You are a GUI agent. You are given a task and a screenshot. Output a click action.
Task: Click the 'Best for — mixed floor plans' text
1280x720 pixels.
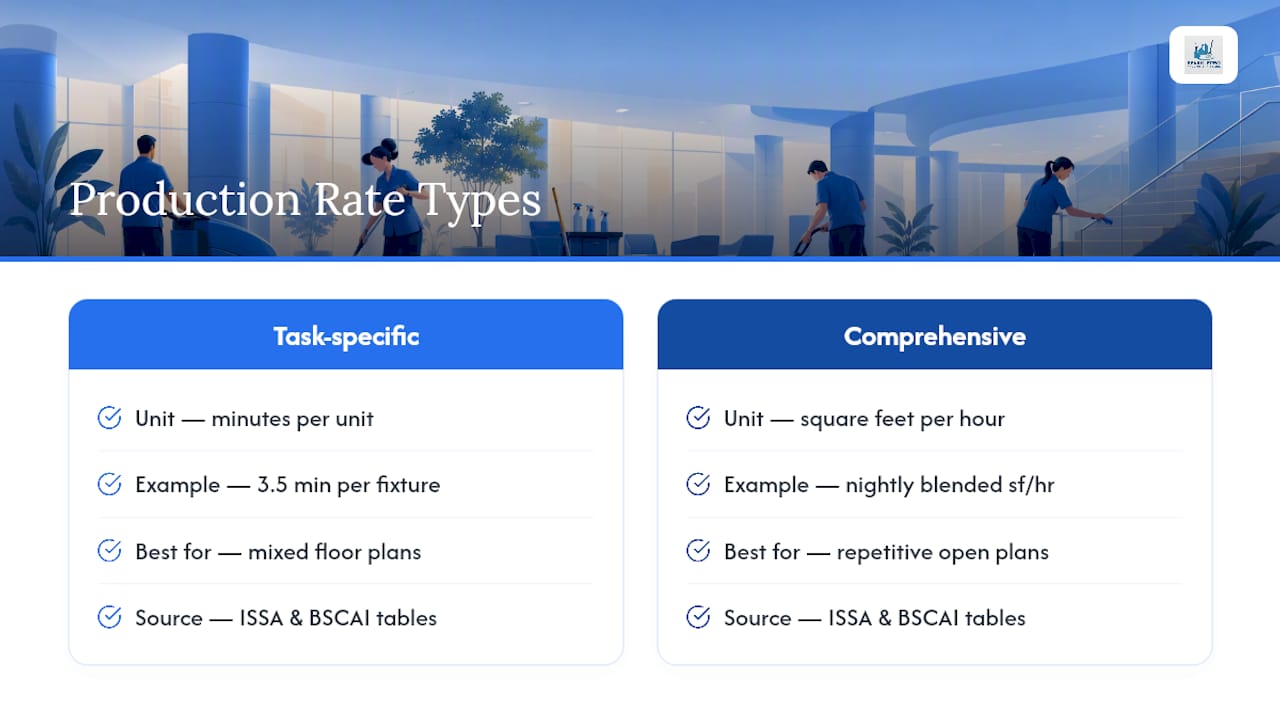pos(278,552)
